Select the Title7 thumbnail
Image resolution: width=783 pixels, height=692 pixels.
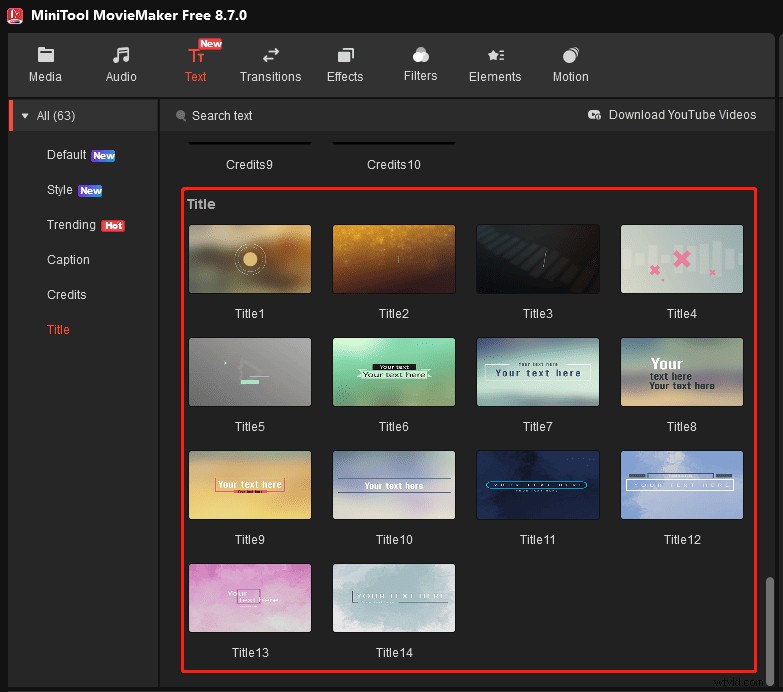(538, 372)
